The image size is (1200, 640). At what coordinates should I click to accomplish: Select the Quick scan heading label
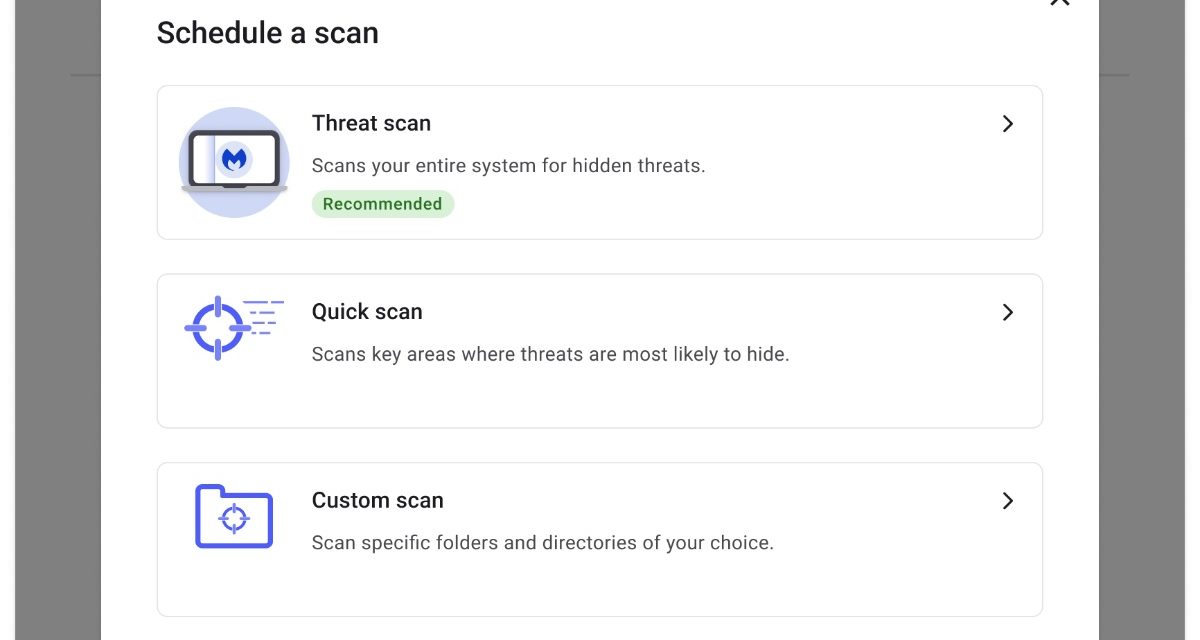[x=366, y=311]
